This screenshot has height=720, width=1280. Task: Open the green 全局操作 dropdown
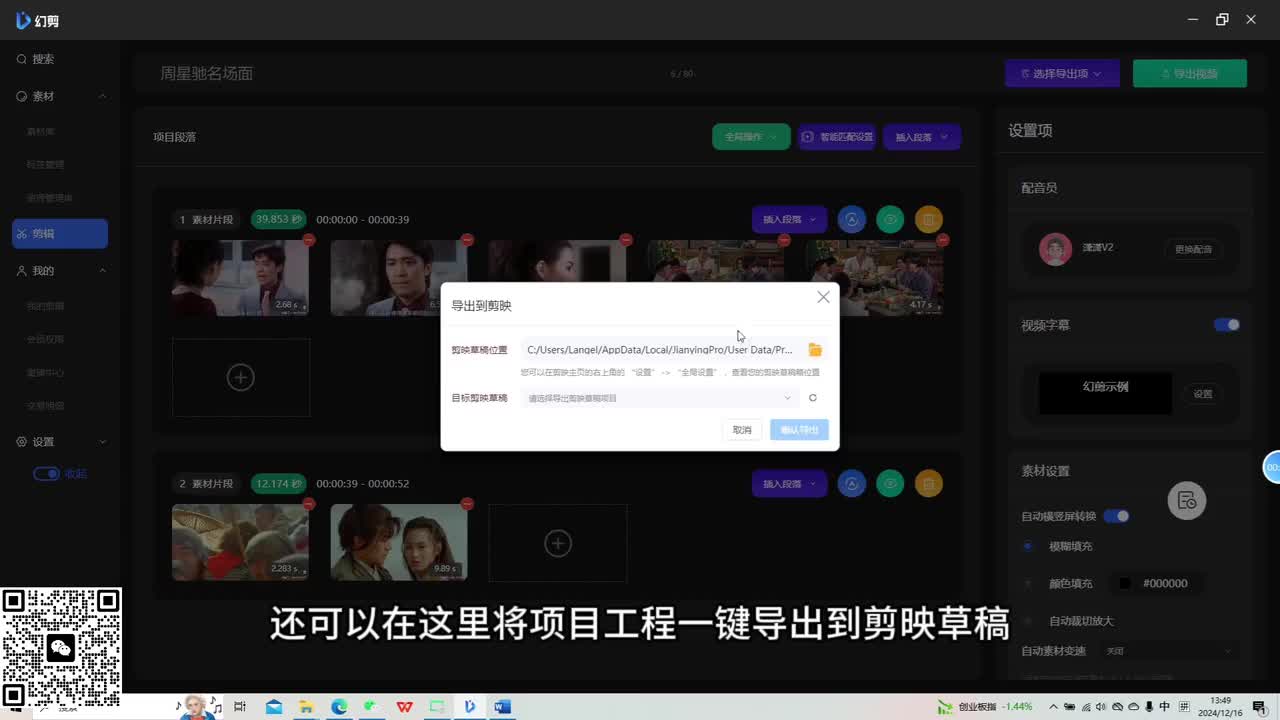(751, 137)
